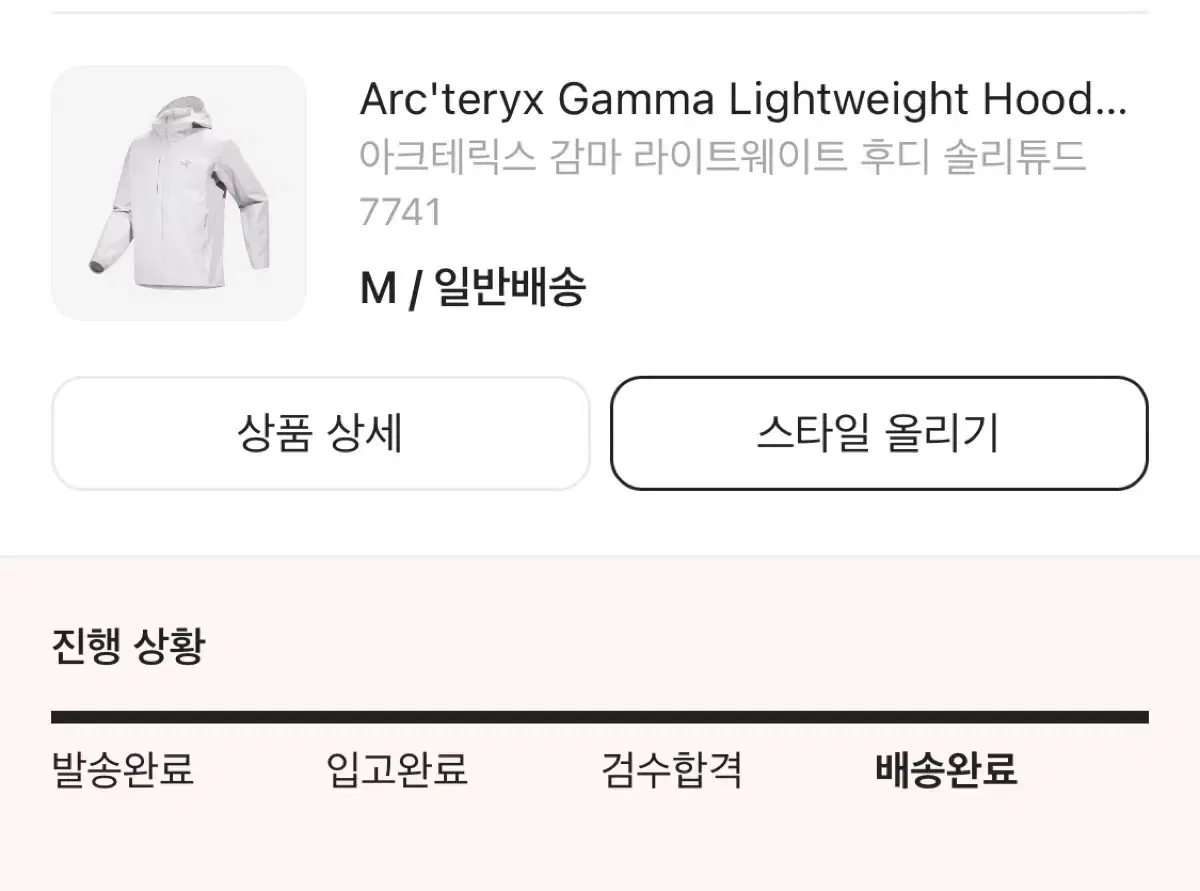Screen dimensions: 1200x891
Task: Select the bold 배송완료 delivery complete step
Action: [x=946, y=770]
